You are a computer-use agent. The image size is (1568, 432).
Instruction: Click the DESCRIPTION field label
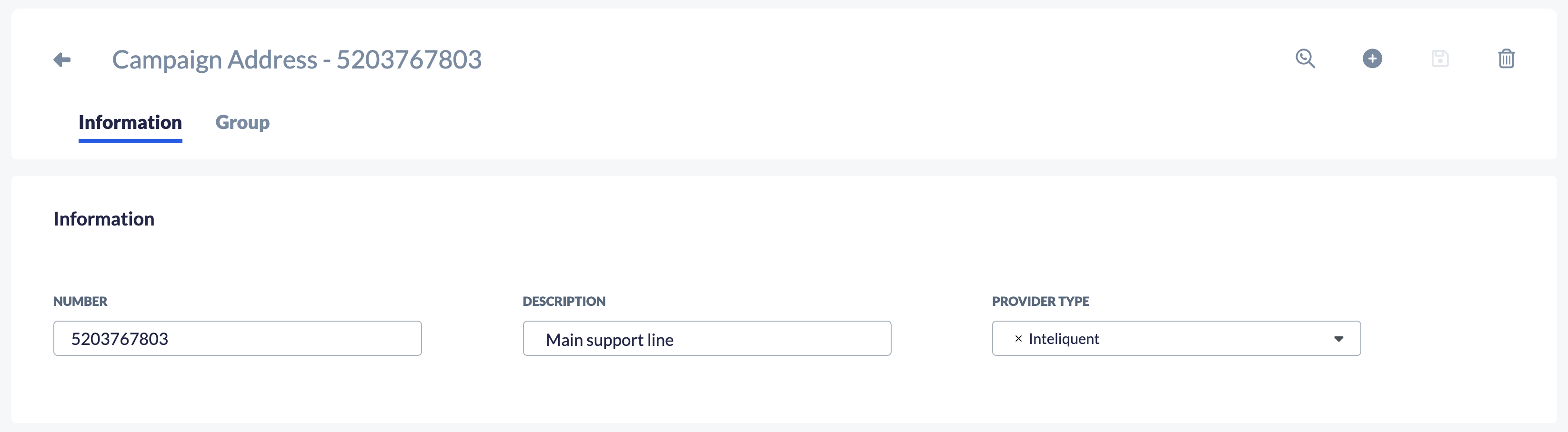564,301
